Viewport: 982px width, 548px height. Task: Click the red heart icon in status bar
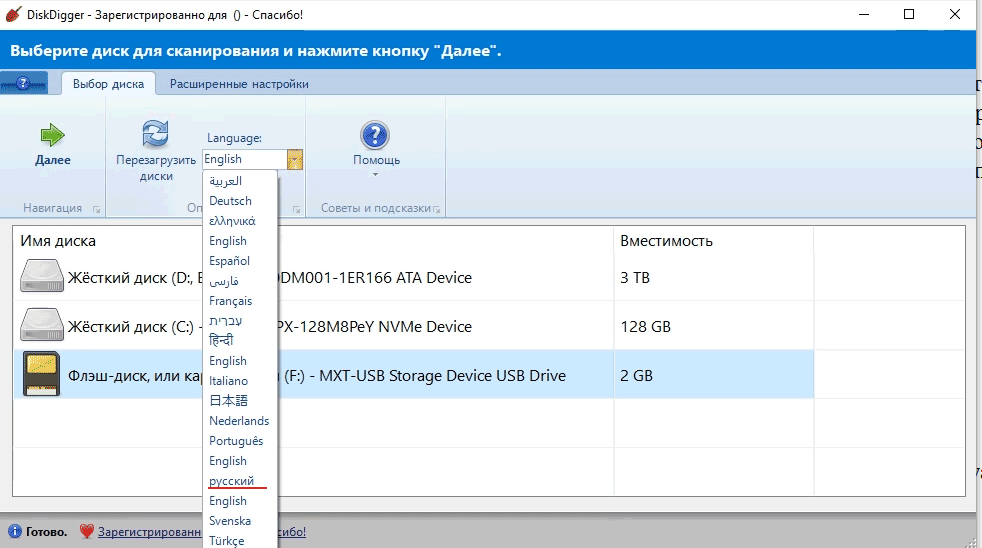point(86,532)
